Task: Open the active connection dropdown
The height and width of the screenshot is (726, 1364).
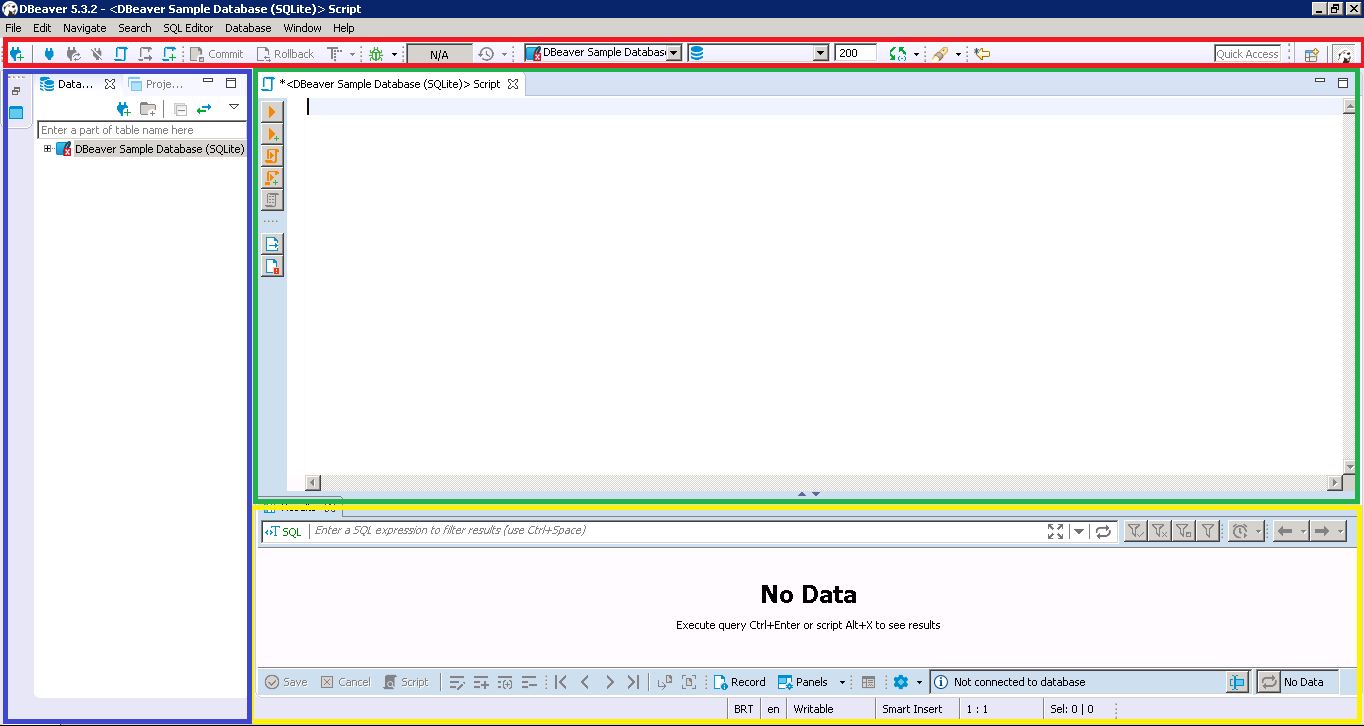Action: click(x=674, y=53)
